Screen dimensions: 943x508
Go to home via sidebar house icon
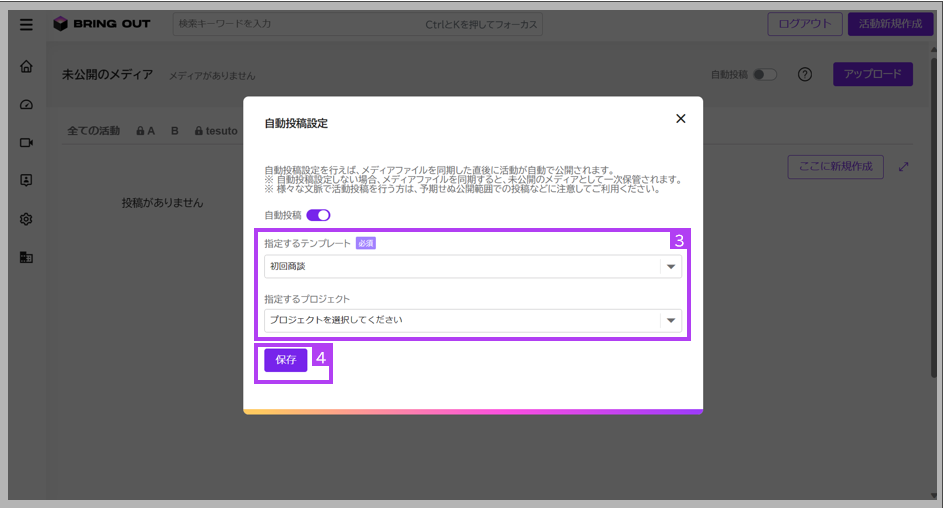[x=26, y=66]
